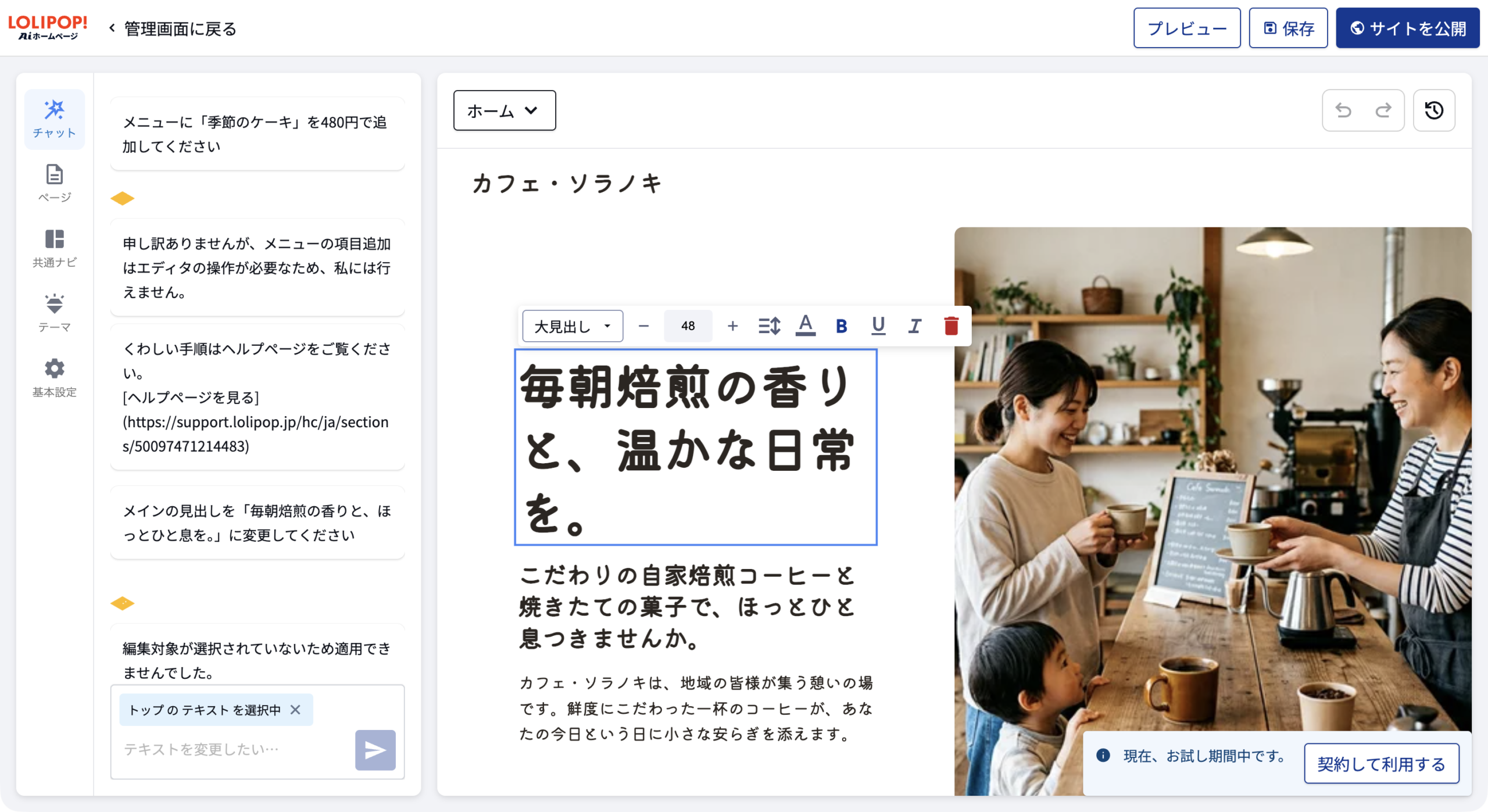Image resolution: width=1488 pixels, height=812 pixels.
Task: Open the 基本設定 gear panel
Action: pos(54,378)
